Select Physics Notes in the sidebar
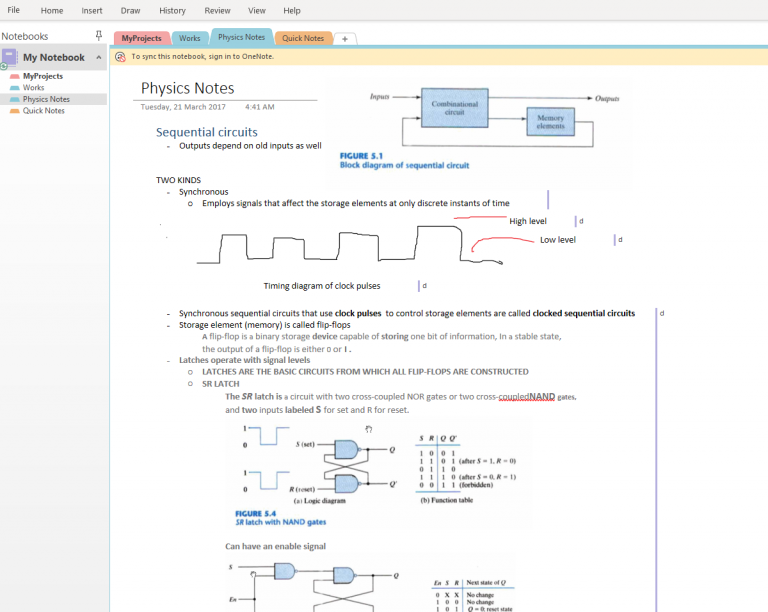 (46, 99)
